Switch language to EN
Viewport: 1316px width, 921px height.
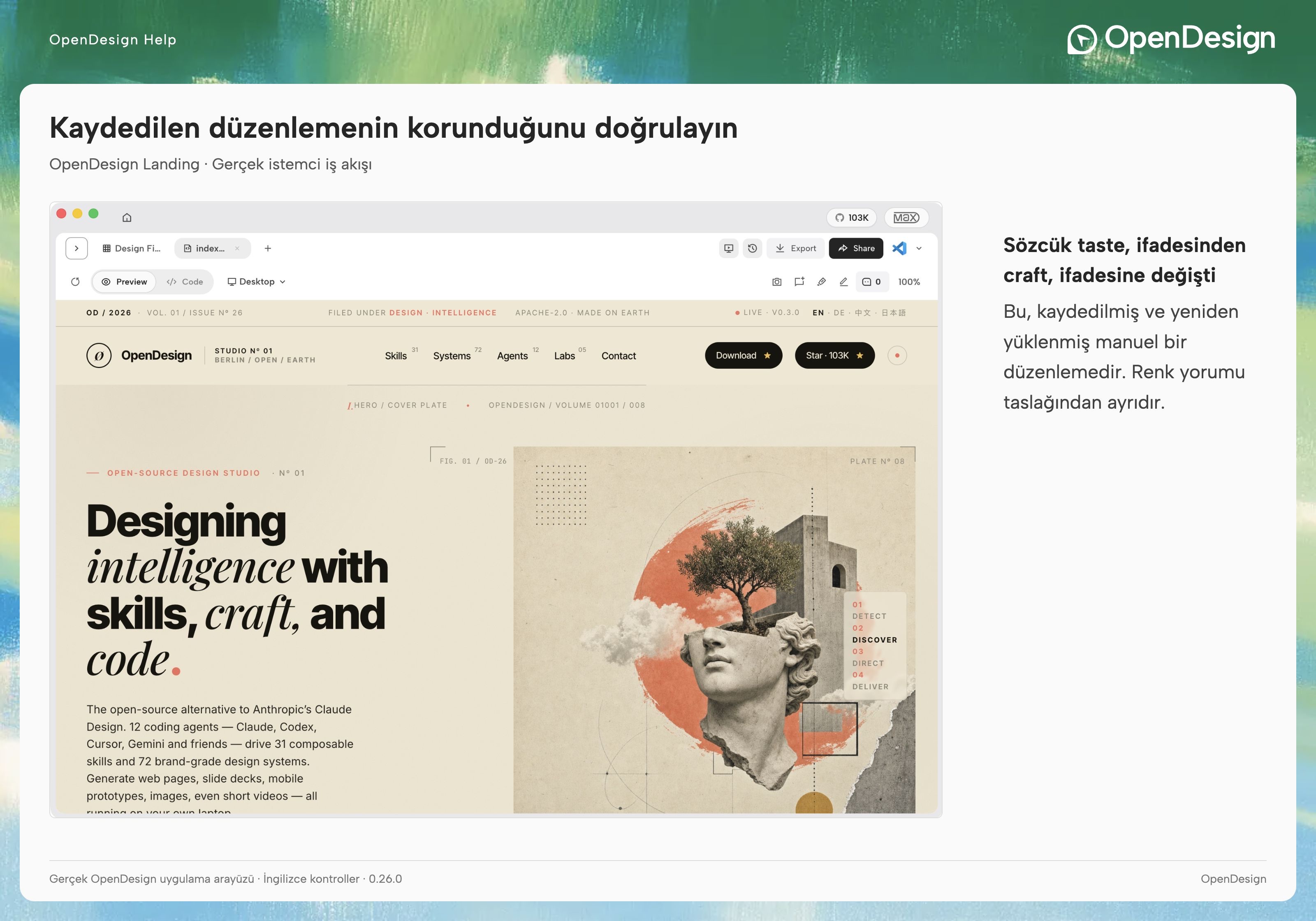(x=818, y=312)
